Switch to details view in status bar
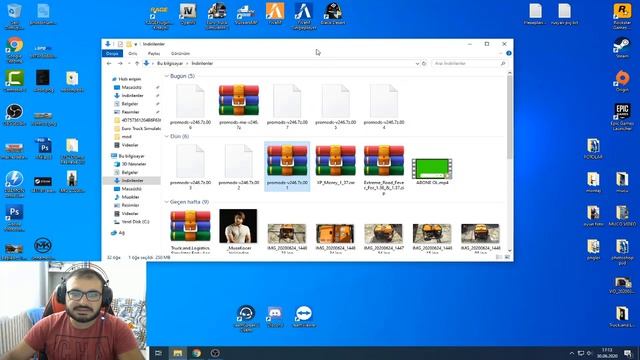Image resolution: width=640 pixels, height=360 pixels. pyautogui.click(x=499, y=258)
